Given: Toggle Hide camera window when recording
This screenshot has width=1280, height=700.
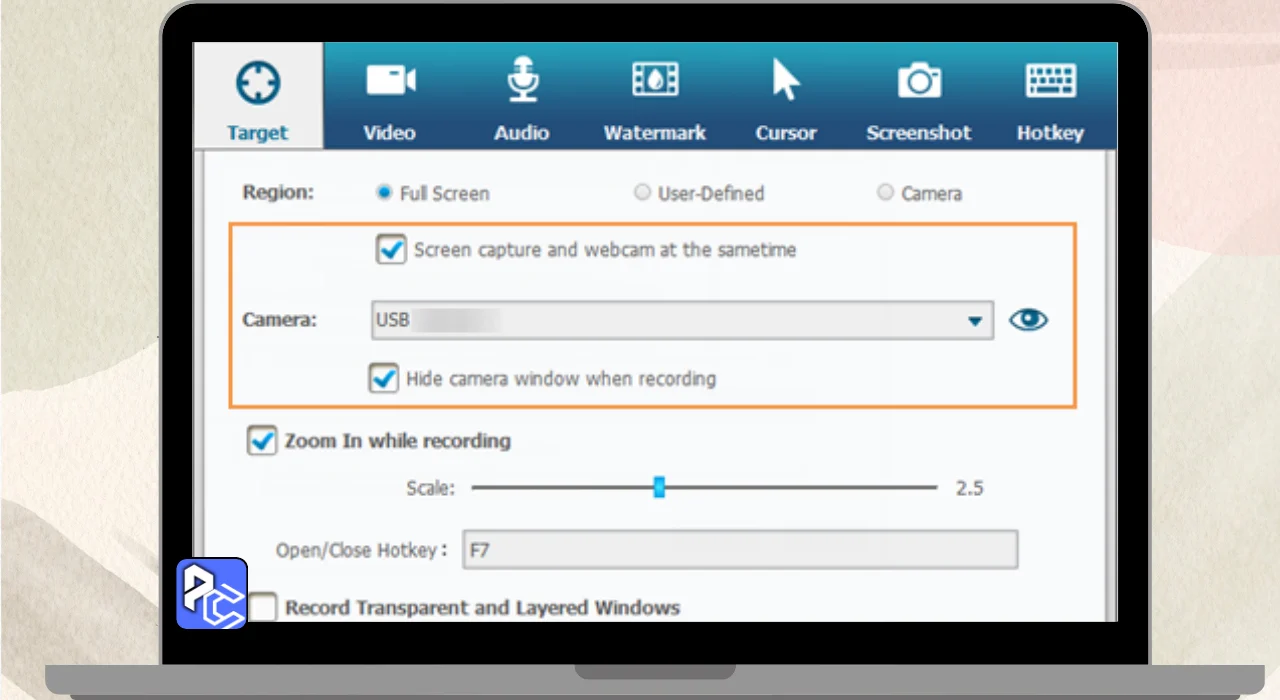Looking at the screenshot, I should [384, 379].
